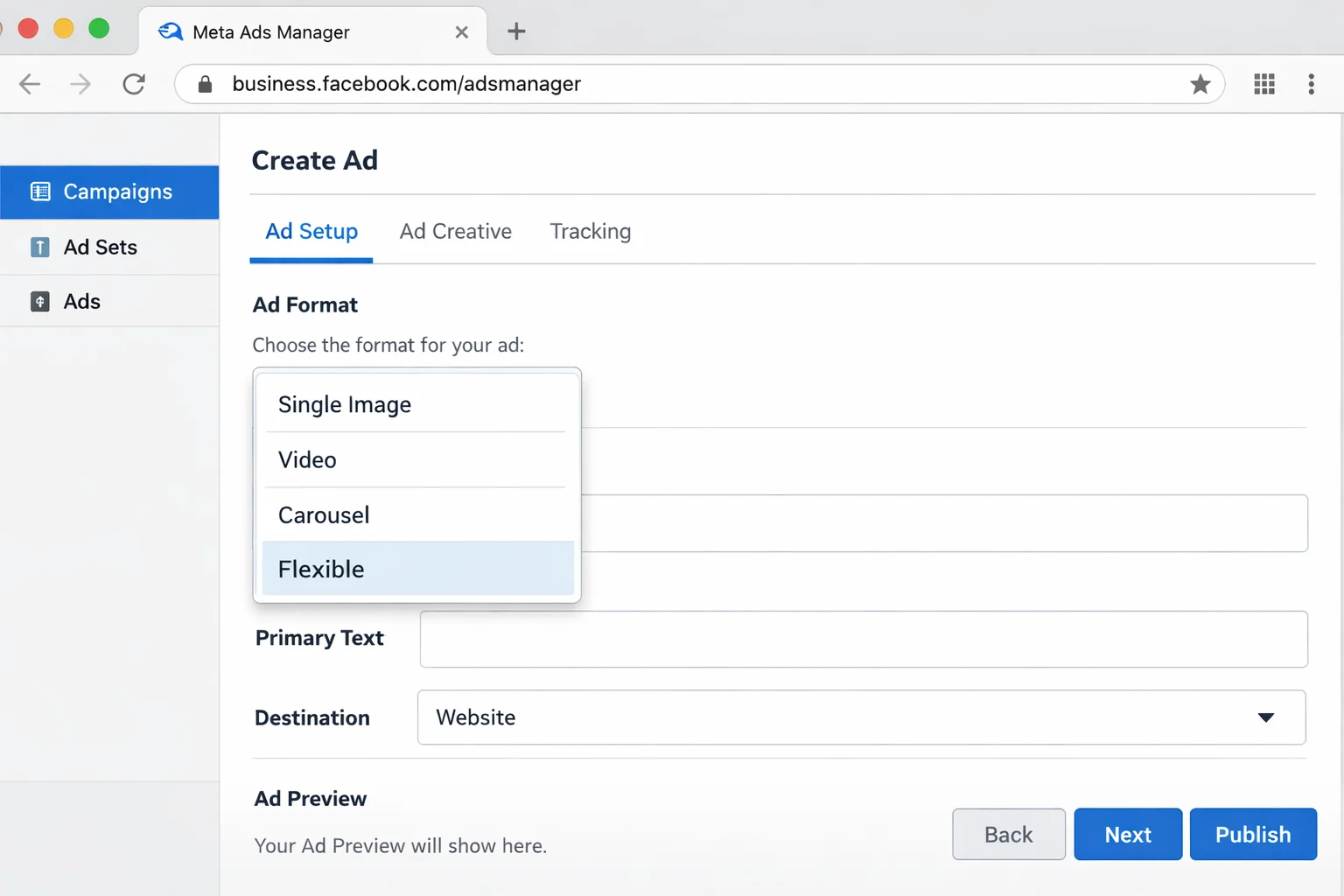This screenshot has height=896, width=1344.
Task: Click the browser forward arrow
Action: click(x=80, y=84)
